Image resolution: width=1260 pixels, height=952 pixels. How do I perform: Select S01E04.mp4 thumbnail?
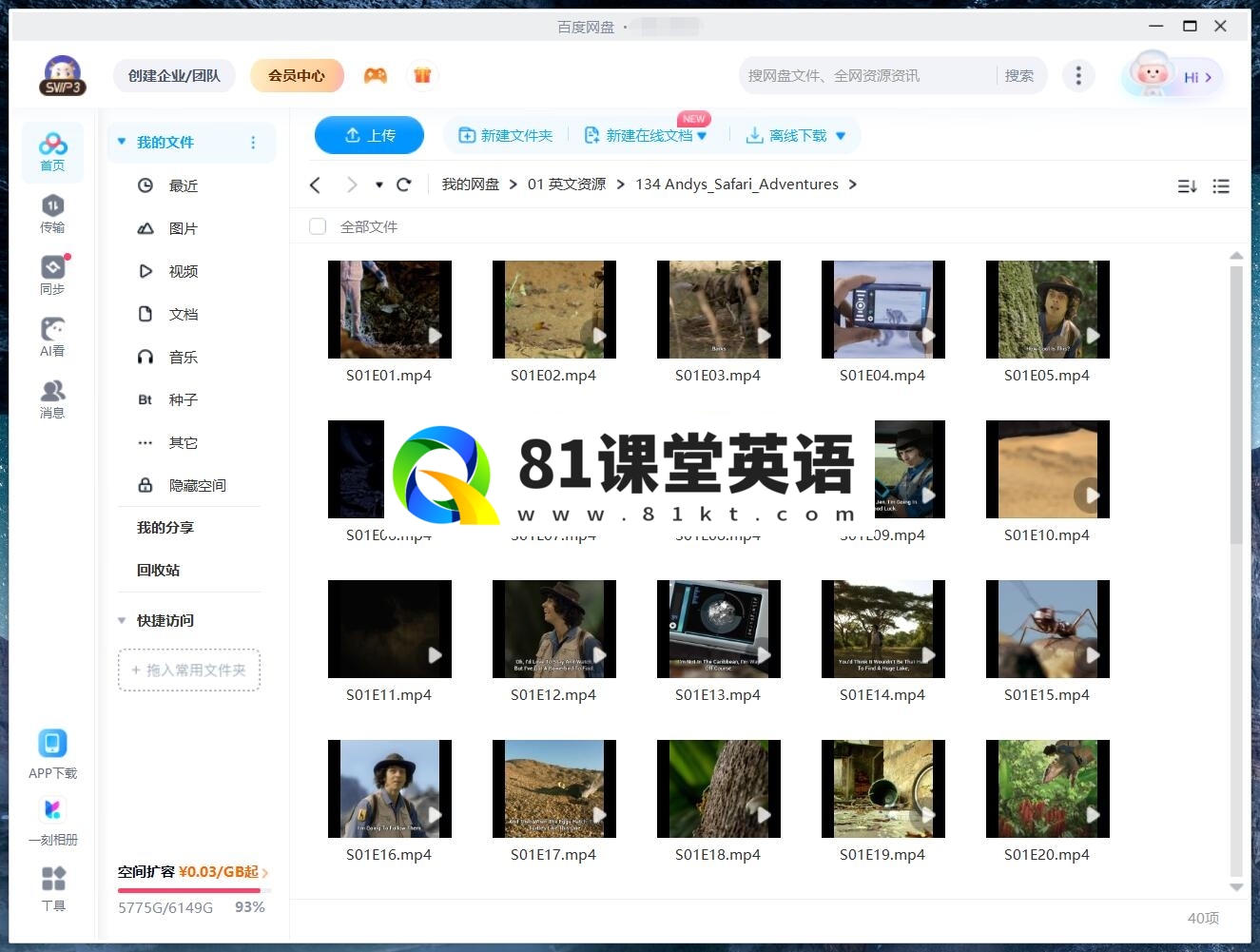point(883,309)
